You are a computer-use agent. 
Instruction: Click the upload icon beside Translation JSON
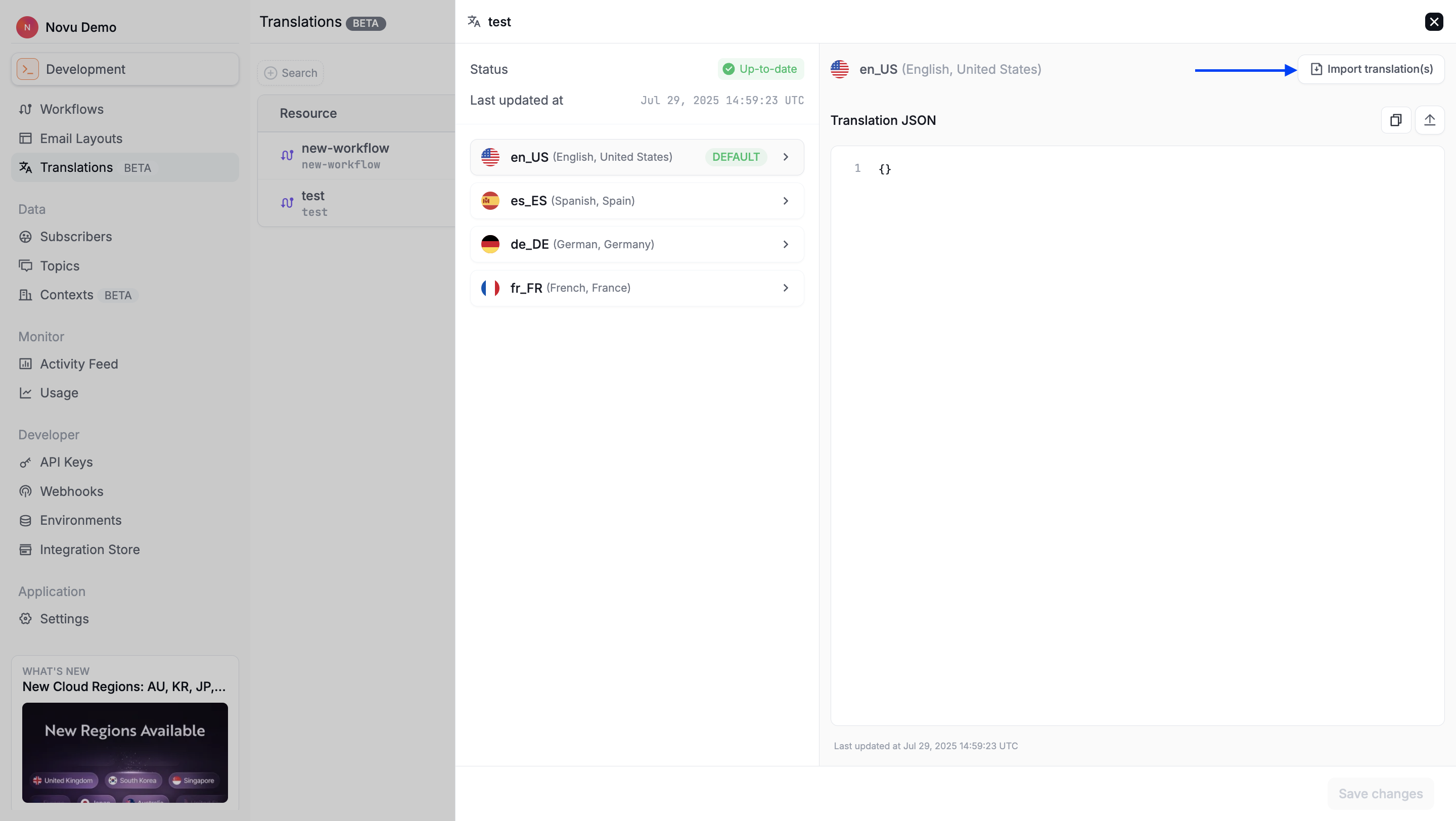pos(1429,120)
